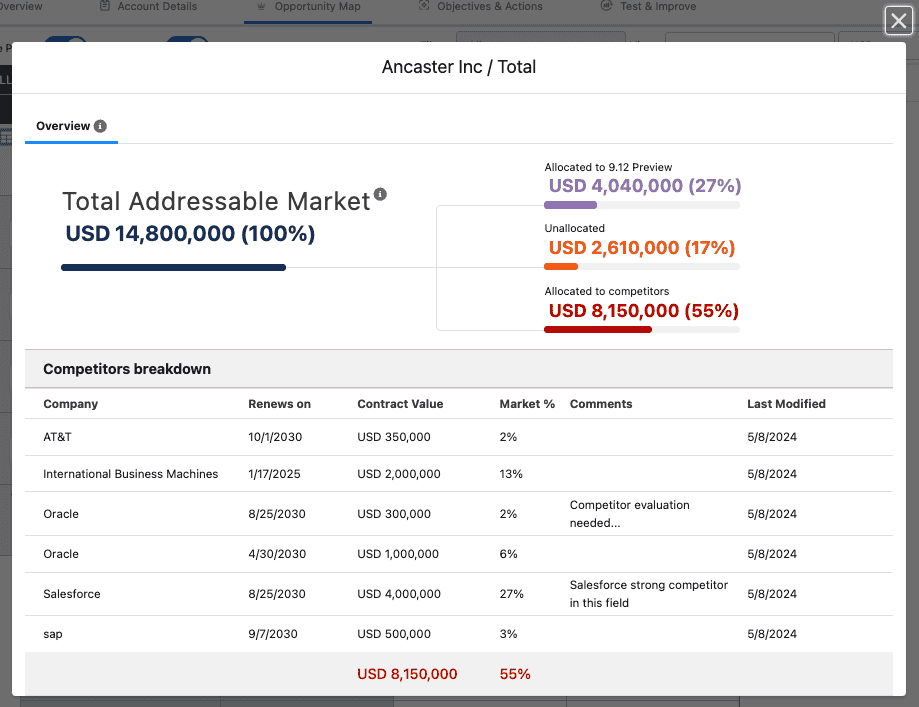Click the red Allocated to competitors bar
The width and height of the screenshot is (919, 707).
tap(598, 329)
